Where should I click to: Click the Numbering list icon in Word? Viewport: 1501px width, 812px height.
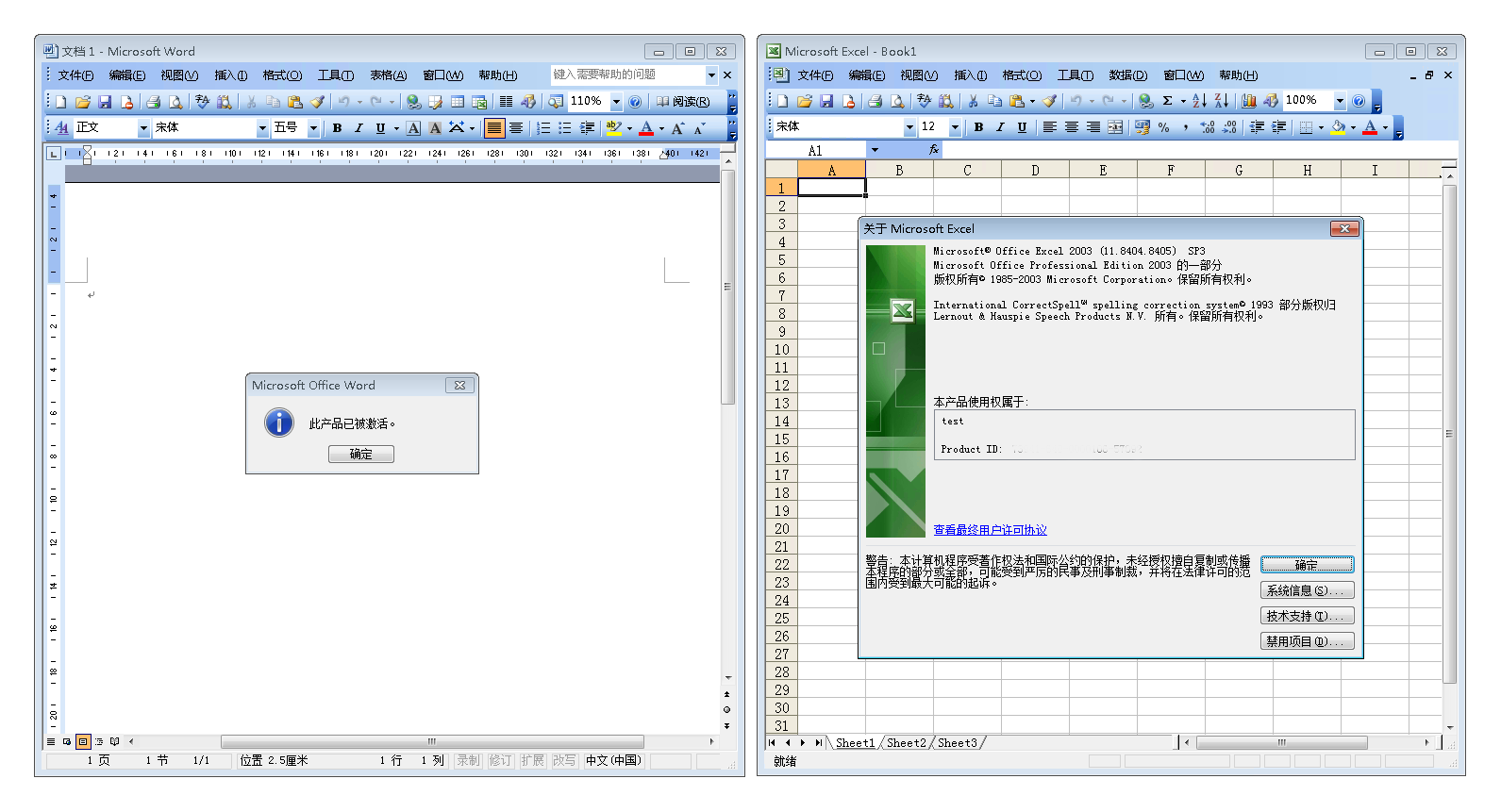543,128
